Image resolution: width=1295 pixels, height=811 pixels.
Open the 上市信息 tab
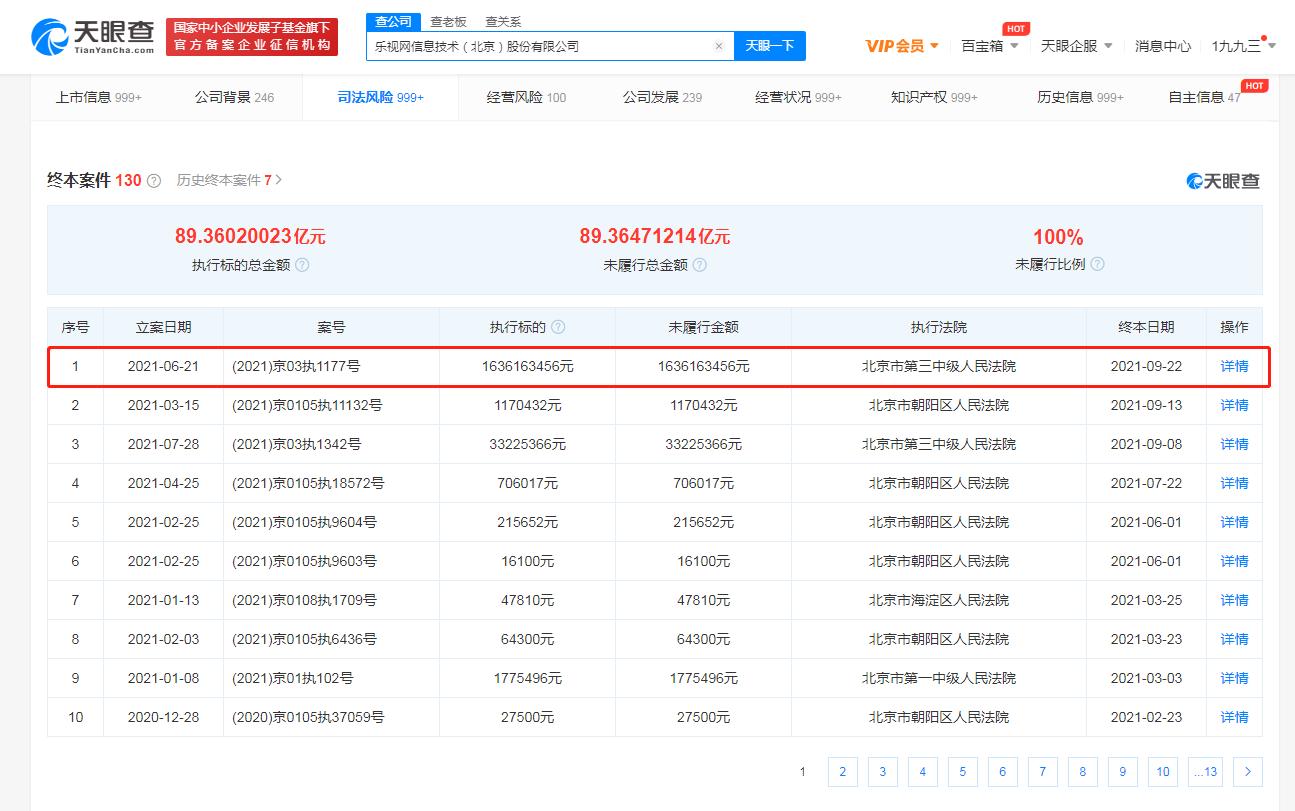click(x=99, y=97)
